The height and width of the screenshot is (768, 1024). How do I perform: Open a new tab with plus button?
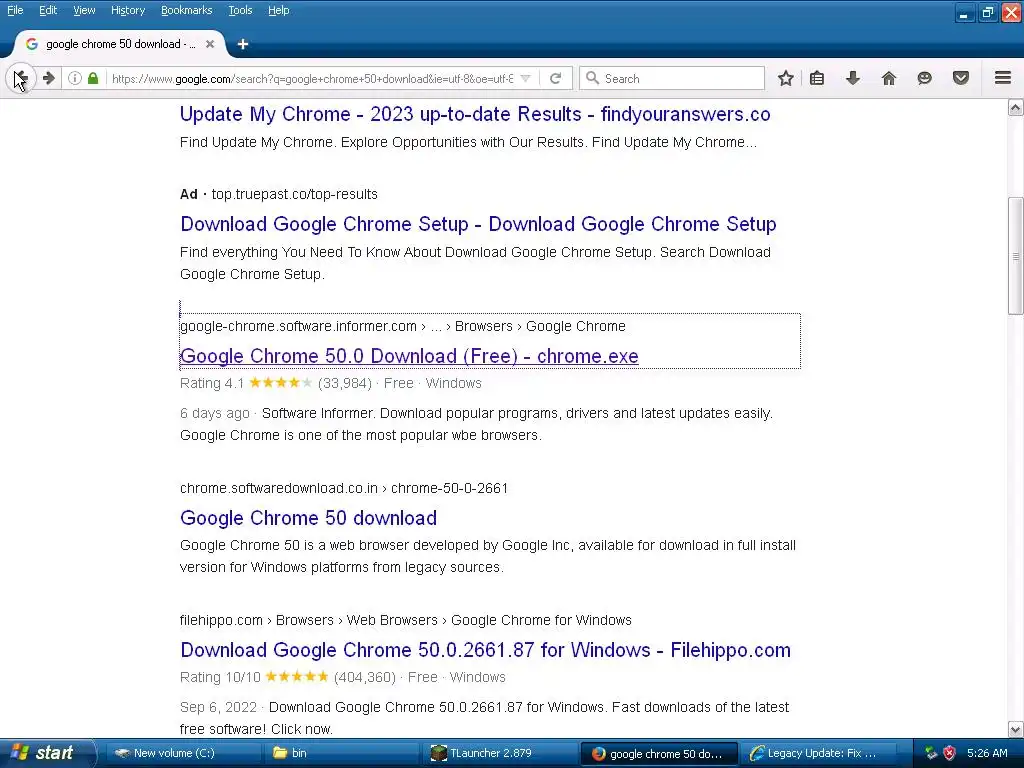coord(243,44)
